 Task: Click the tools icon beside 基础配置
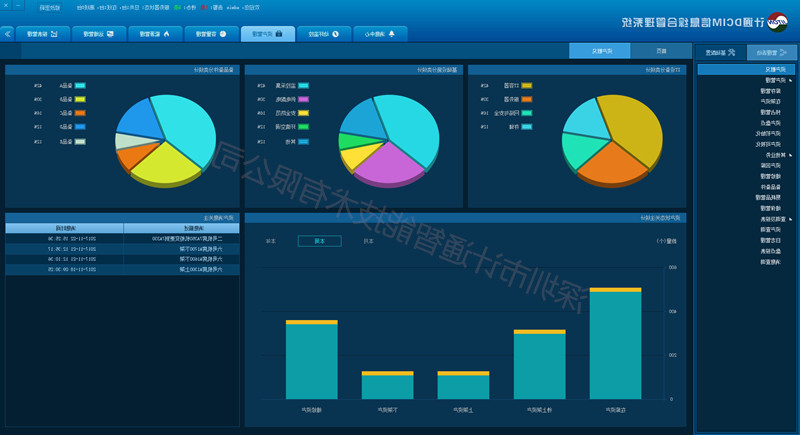pos(732,52)
